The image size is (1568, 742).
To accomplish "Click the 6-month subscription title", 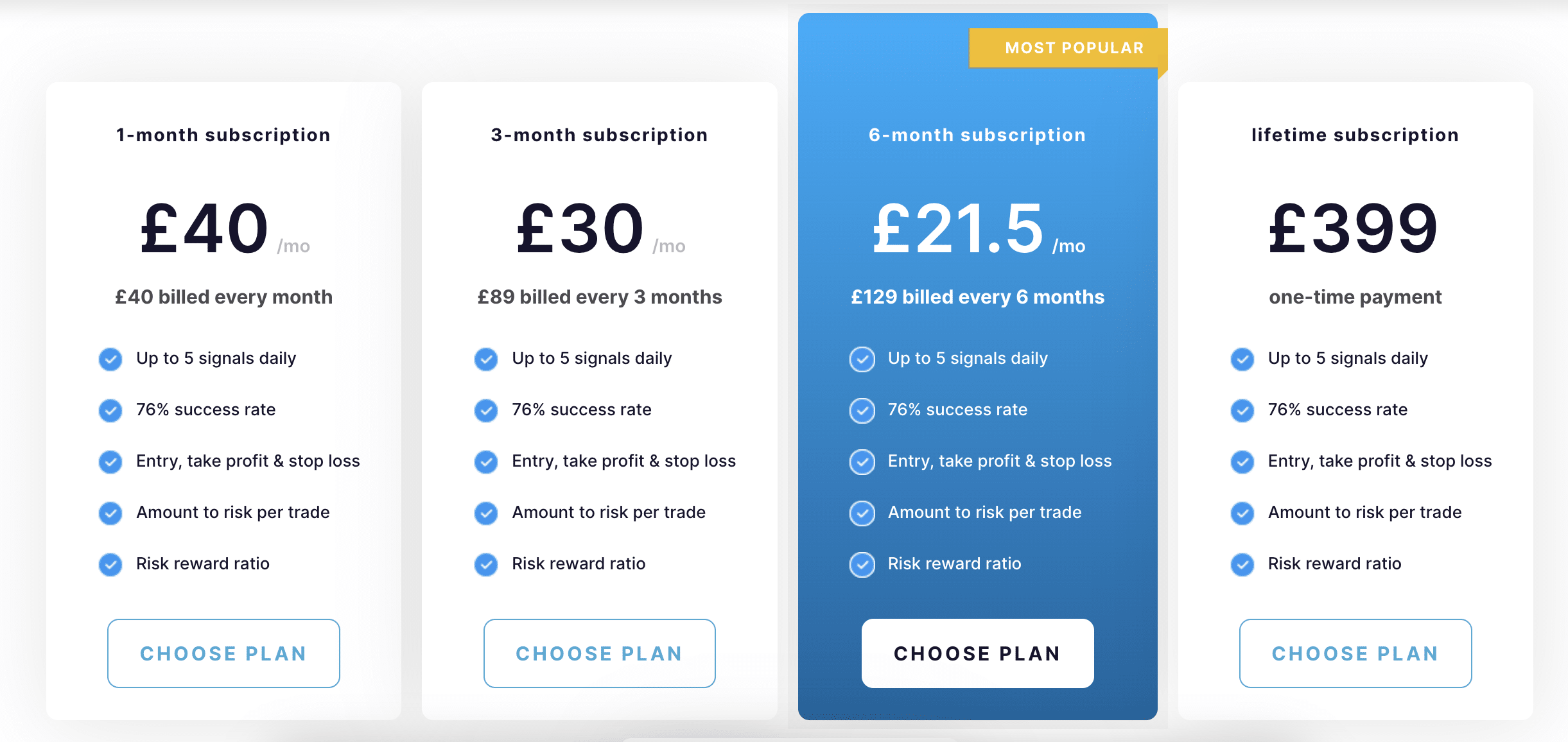I will [977, 135].
